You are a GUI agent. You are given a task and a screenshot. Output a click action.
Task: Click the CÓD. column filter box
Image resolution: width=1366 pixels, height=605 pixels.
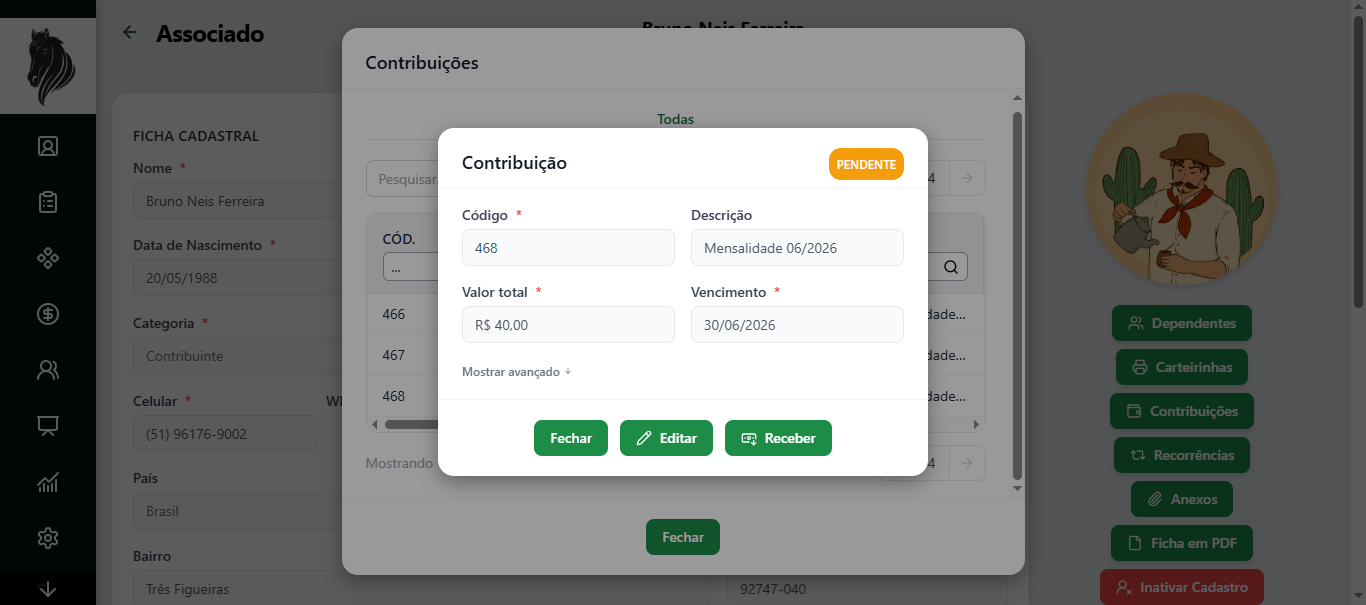pos(410,267)
